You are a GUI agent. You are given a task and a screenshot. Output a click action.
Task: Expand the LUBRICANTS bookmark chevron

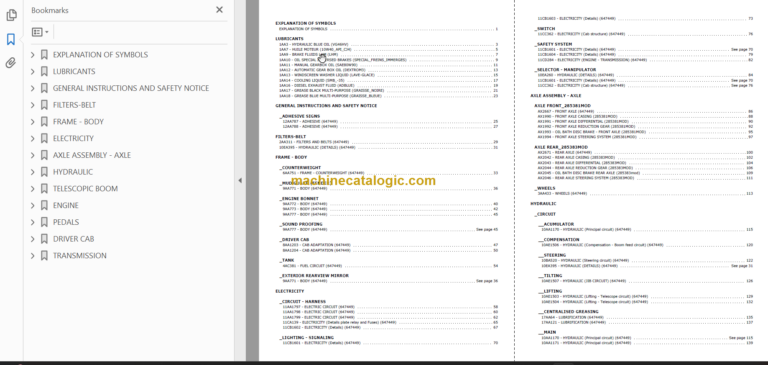pos(33,72)
